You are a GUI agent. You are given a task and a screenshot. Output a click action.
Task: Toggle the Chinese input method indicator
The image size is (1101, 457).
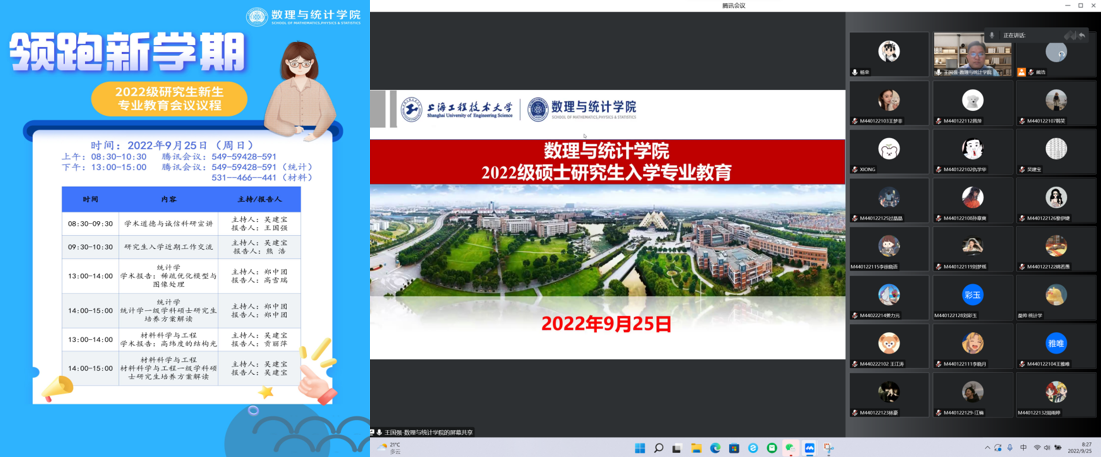(x=1023, y=448)
